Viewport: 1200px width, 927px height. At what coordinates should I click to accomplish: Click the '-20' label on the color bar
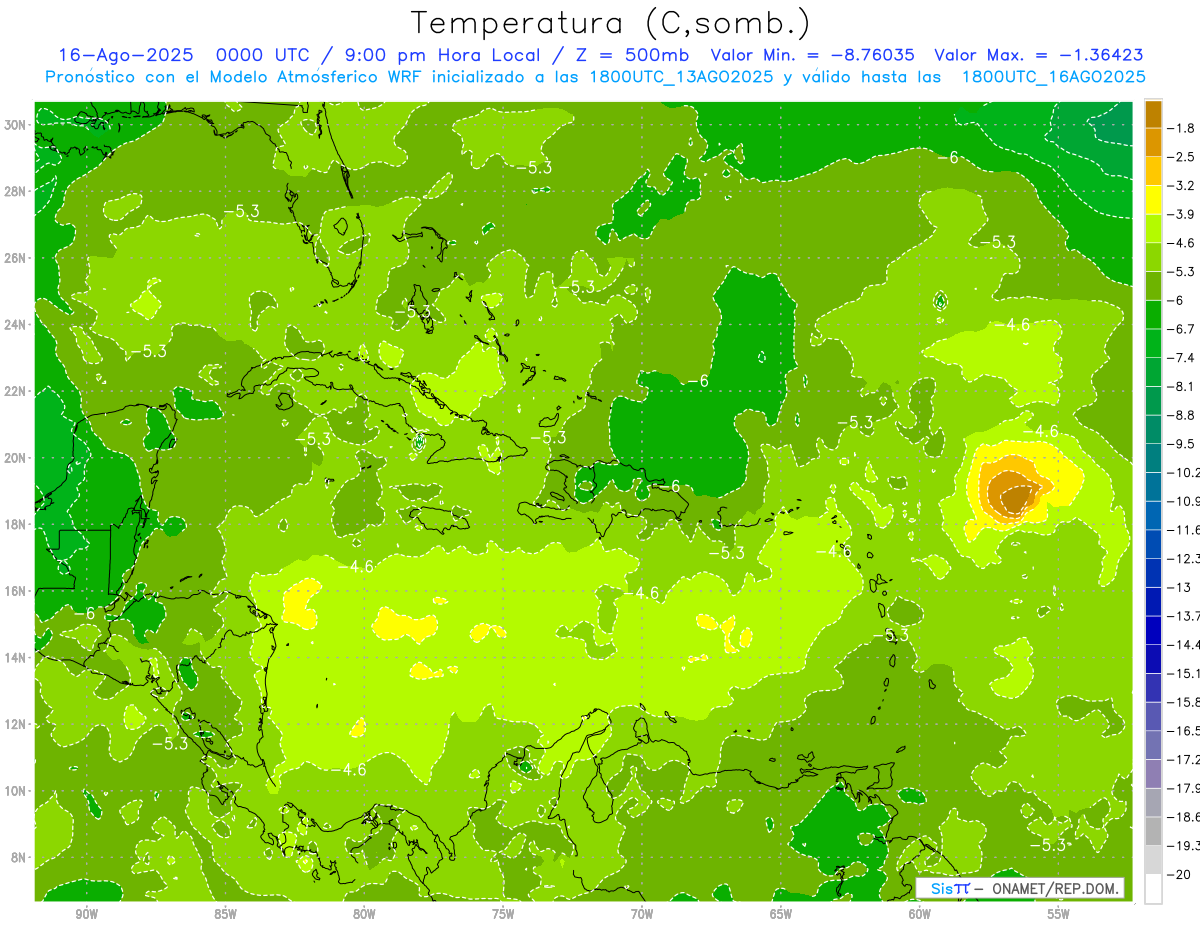coord(1177,875)
